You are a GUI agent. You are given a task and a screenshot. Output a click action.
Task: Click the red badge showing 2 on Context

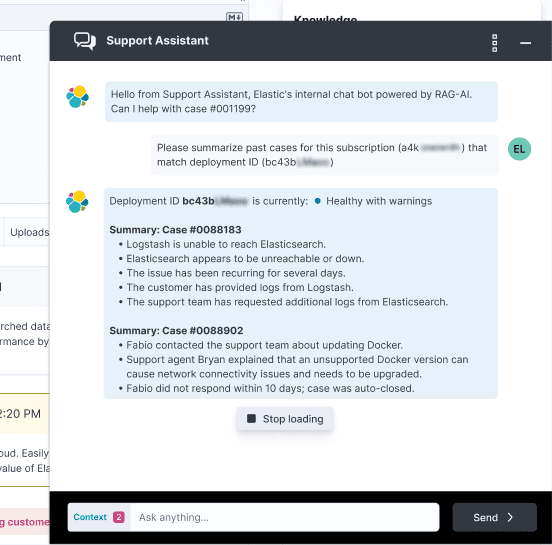[119, 517]
